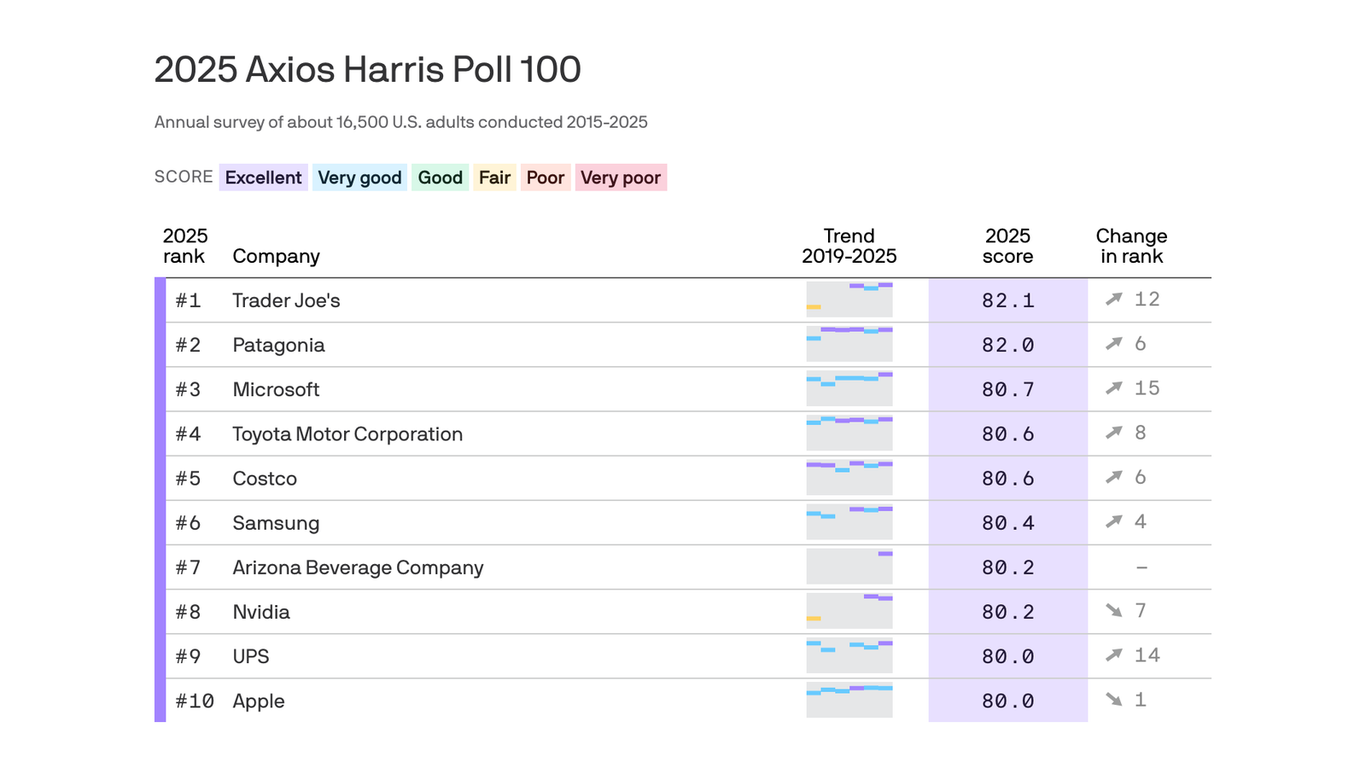Select the Good legend label

[440, 177]
